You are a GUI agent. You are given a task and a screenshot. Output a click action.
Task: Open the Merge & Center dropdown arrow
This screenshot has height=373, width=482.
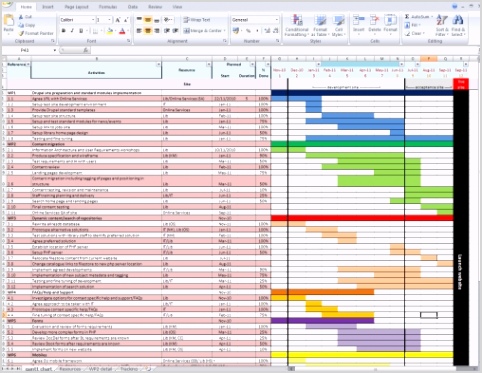pos(225,31)
